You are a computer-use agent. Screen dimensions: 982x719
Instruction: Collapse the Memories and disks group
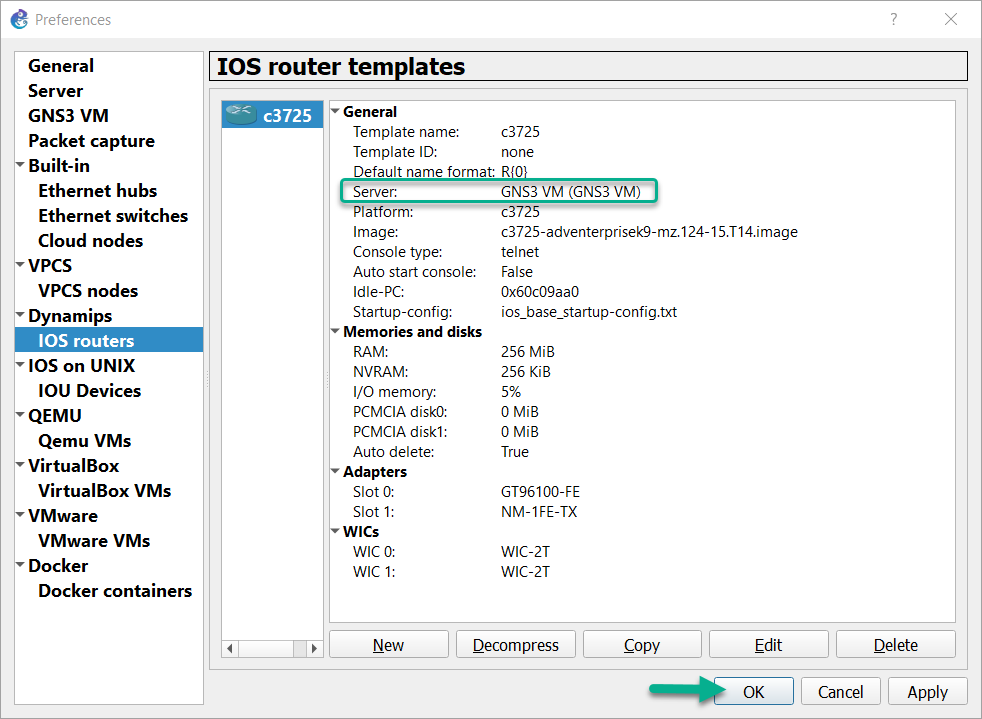[335, 331]
